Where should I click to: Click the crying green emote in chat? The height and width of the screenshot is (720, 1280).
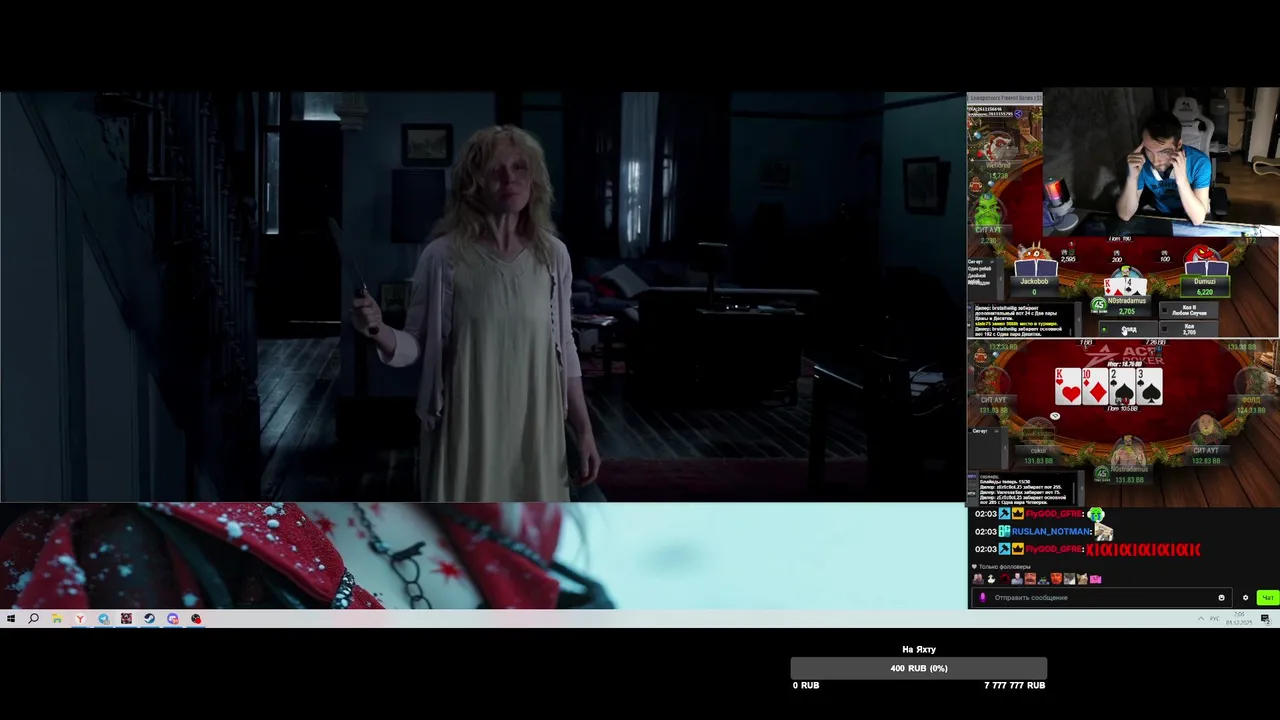click(1096, 514)
